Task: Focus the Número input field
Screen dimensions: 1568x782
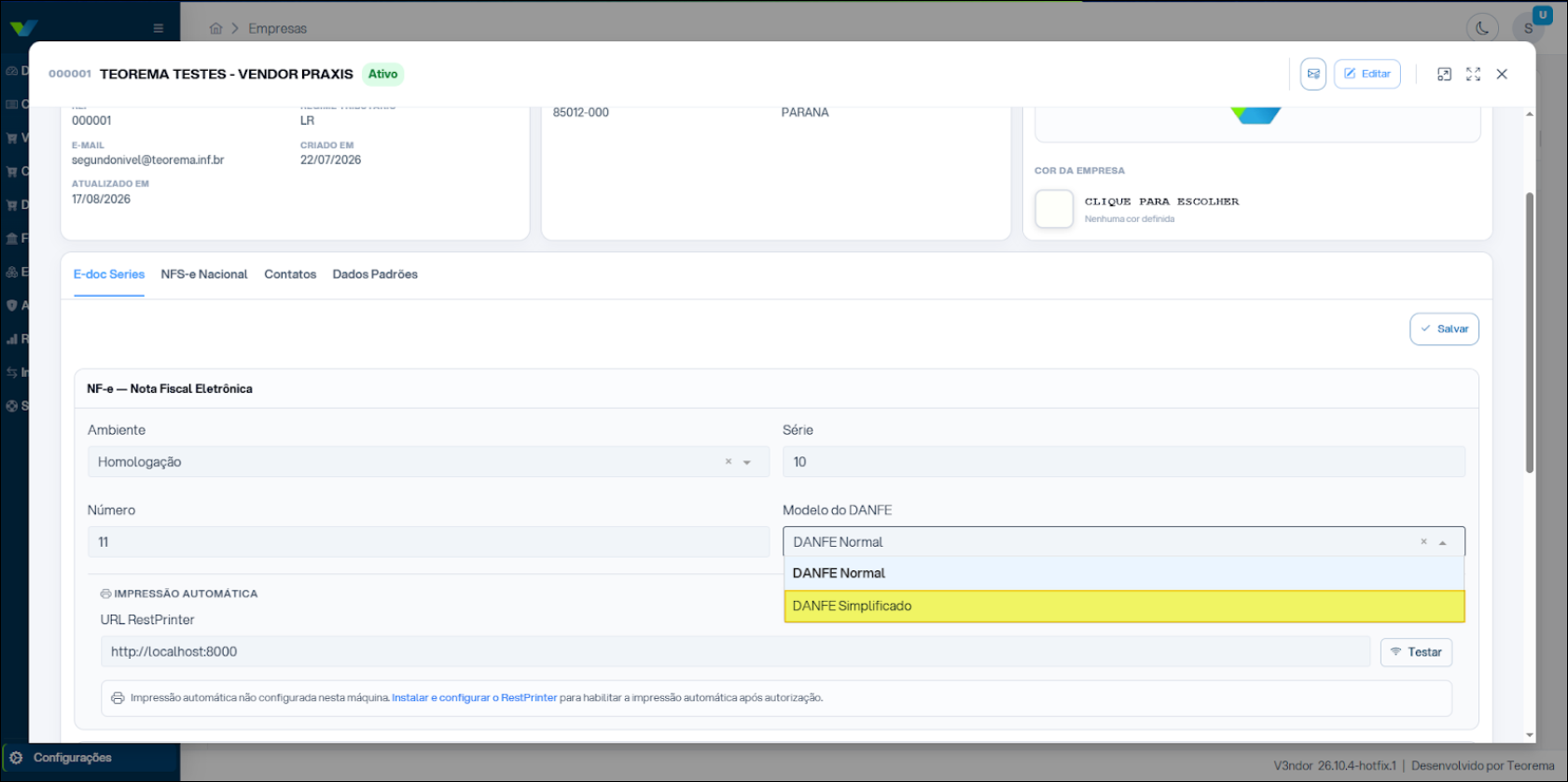Action: click(428, 542)
